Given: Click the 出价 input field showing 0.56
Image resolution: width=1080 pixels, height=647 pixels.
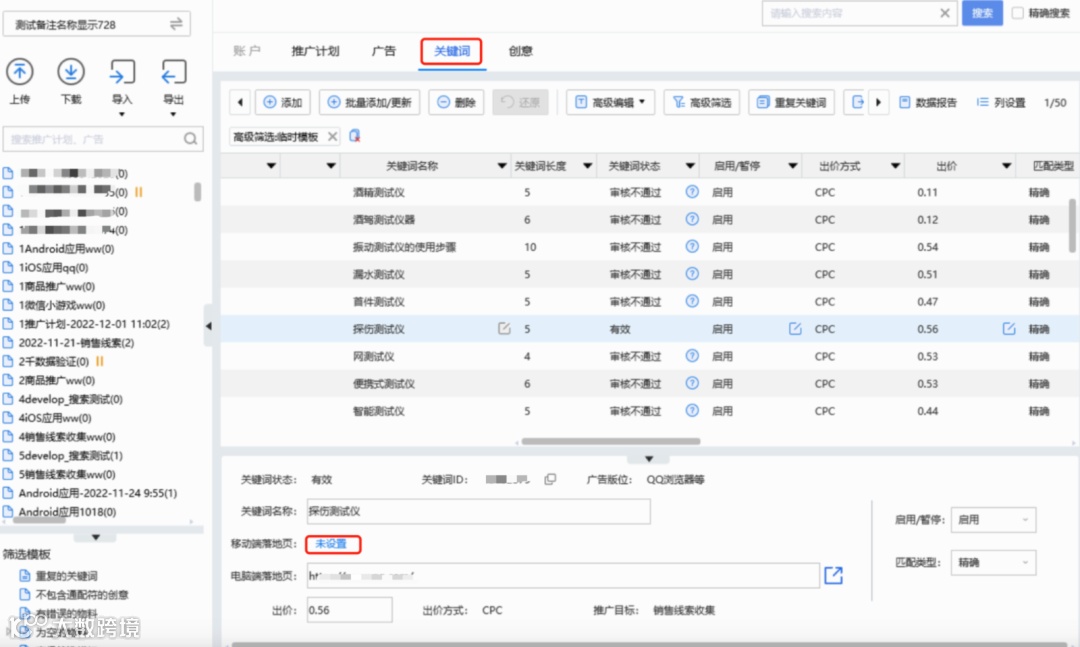Looking at the screenshot, I should pos(350,610).
